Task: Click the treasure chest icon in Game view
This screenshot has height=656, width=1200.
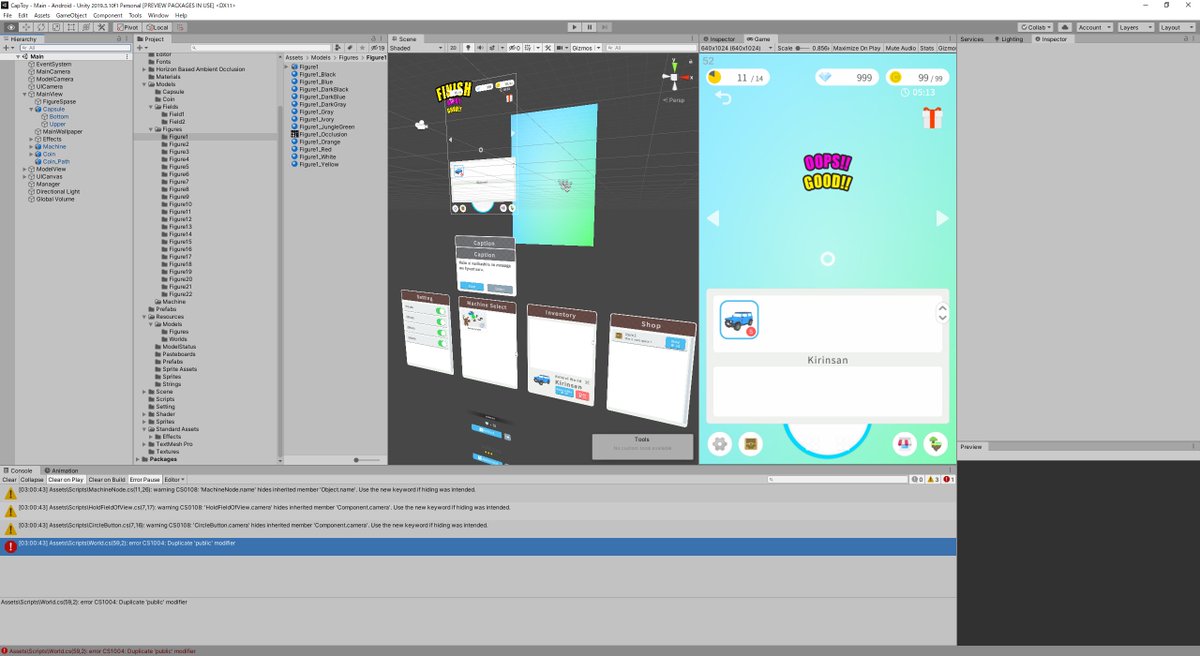Action: [x=749, y=444]
